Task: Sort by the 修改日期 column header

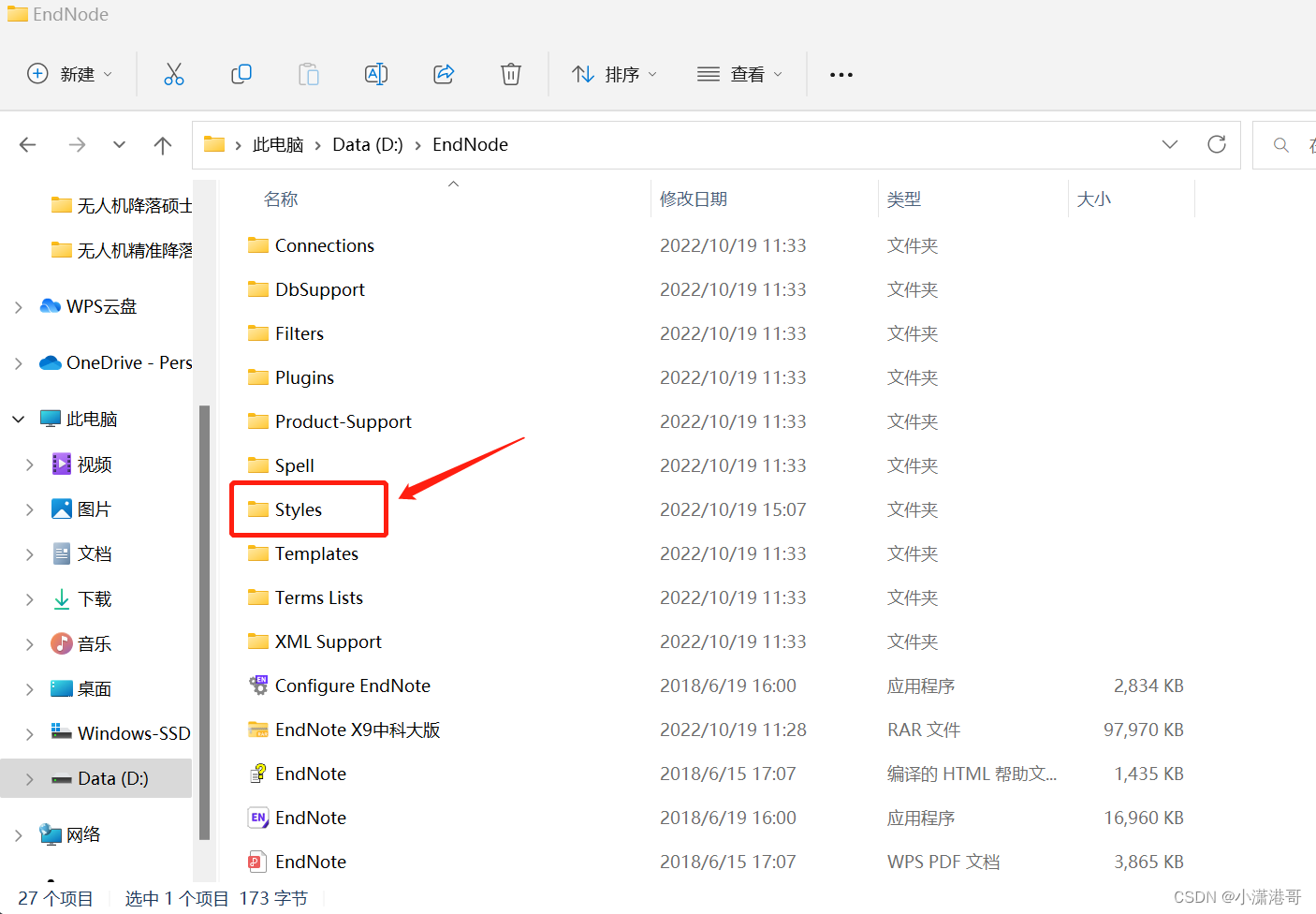Action: tap(694, 199)
